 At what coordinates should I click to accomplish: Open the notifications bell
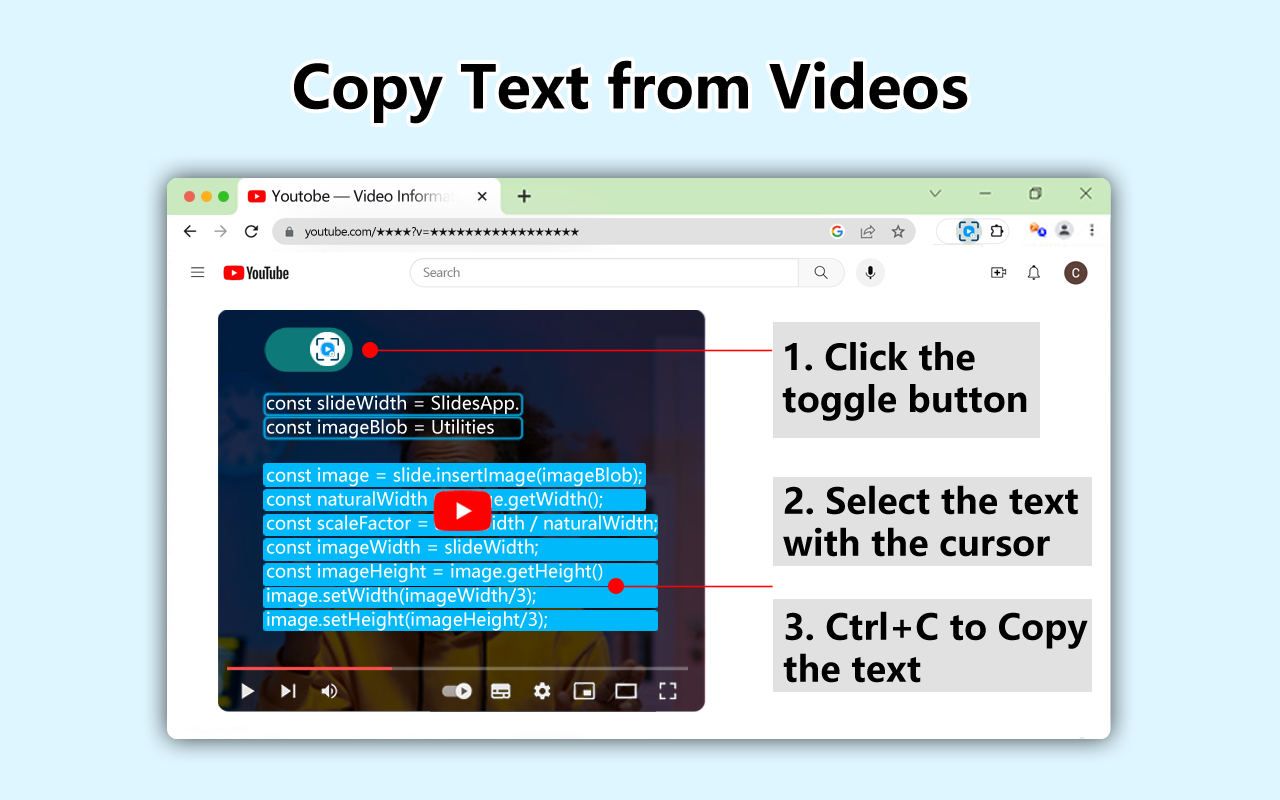[x=1034, y=273]
